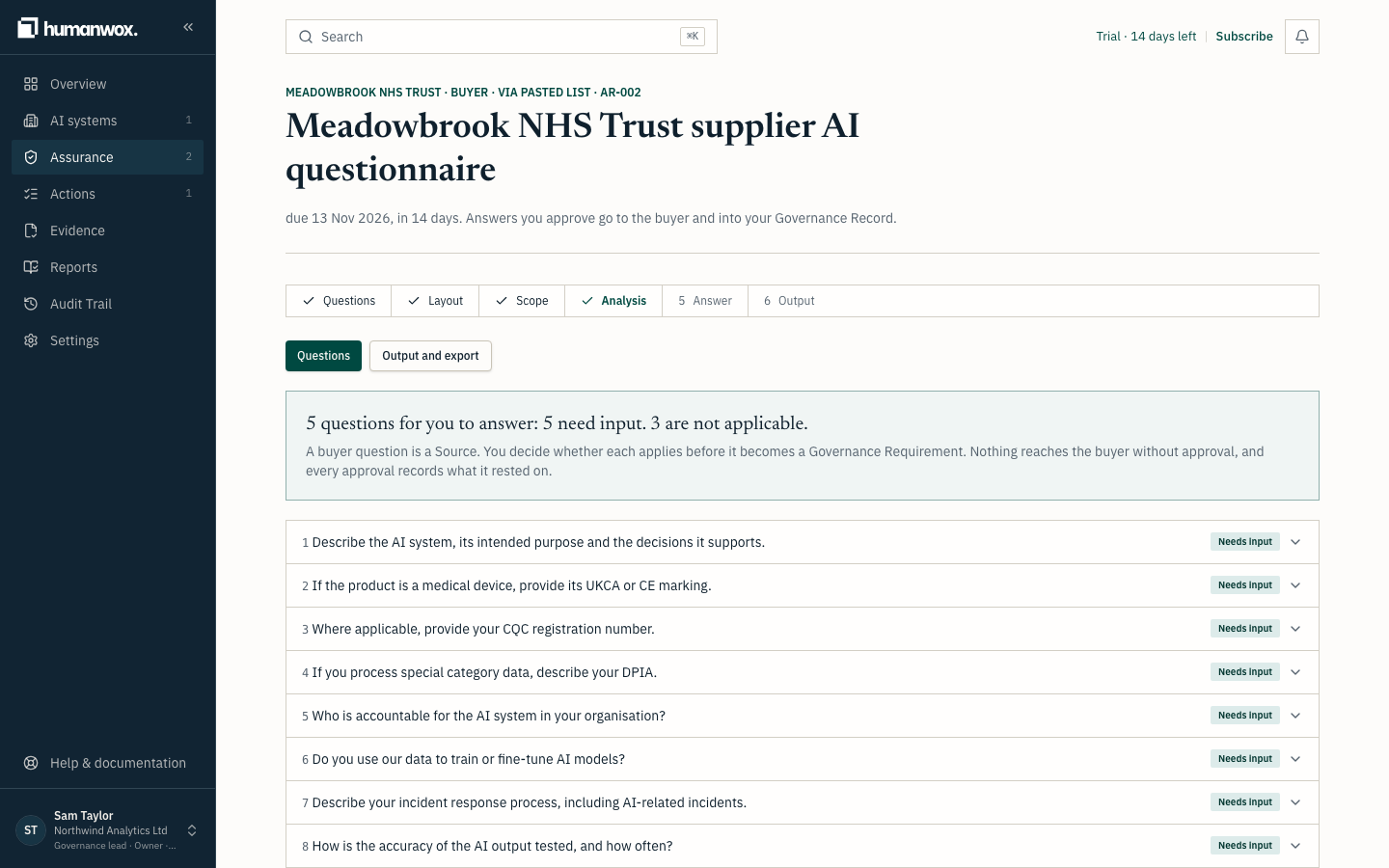This screenshot has height=868, width=1389.
Task: Expand question 6 about training AI models
Action: (802, 759)
